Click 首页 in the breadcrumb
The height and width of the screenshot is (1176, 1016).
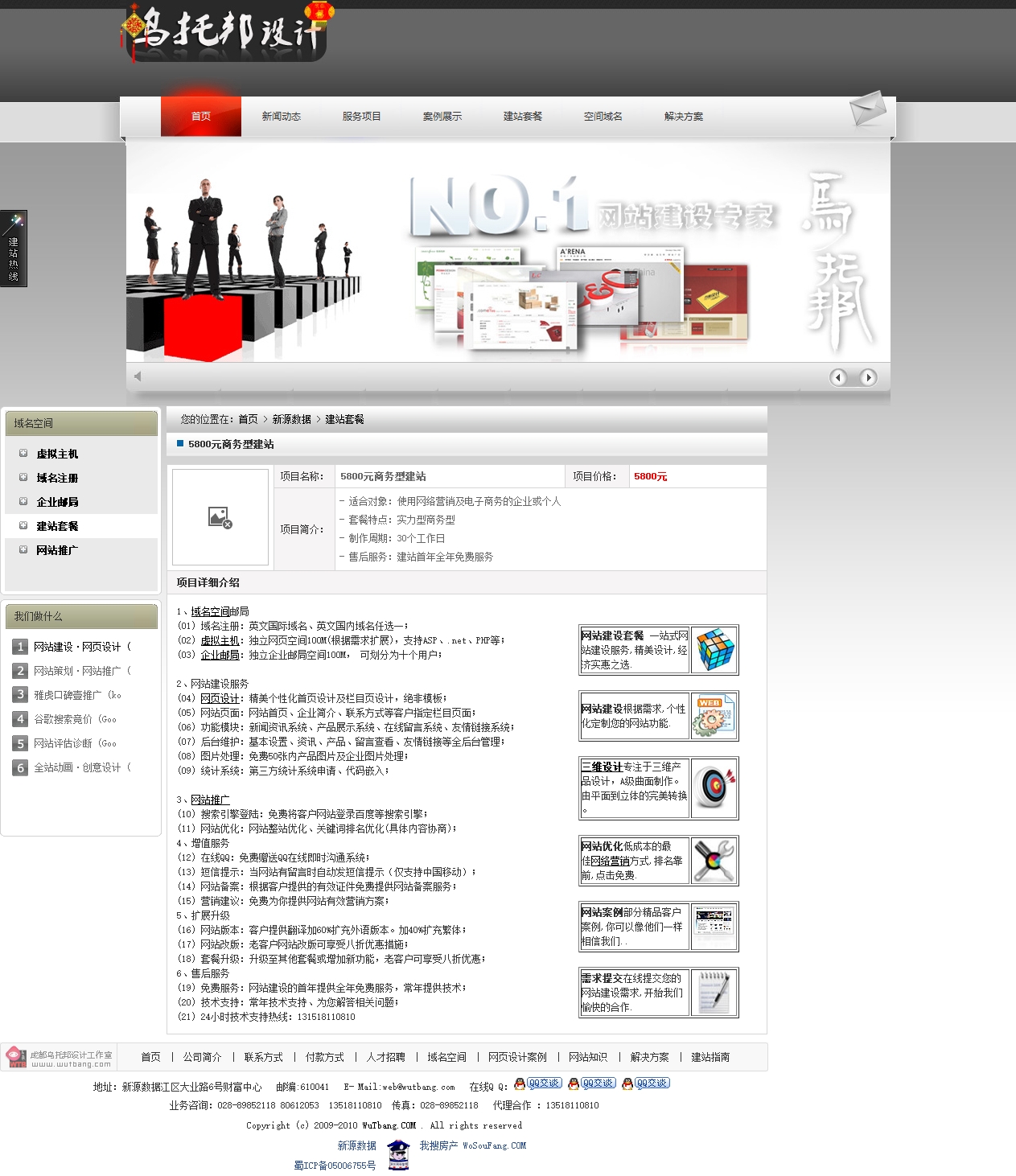[249, 419]
